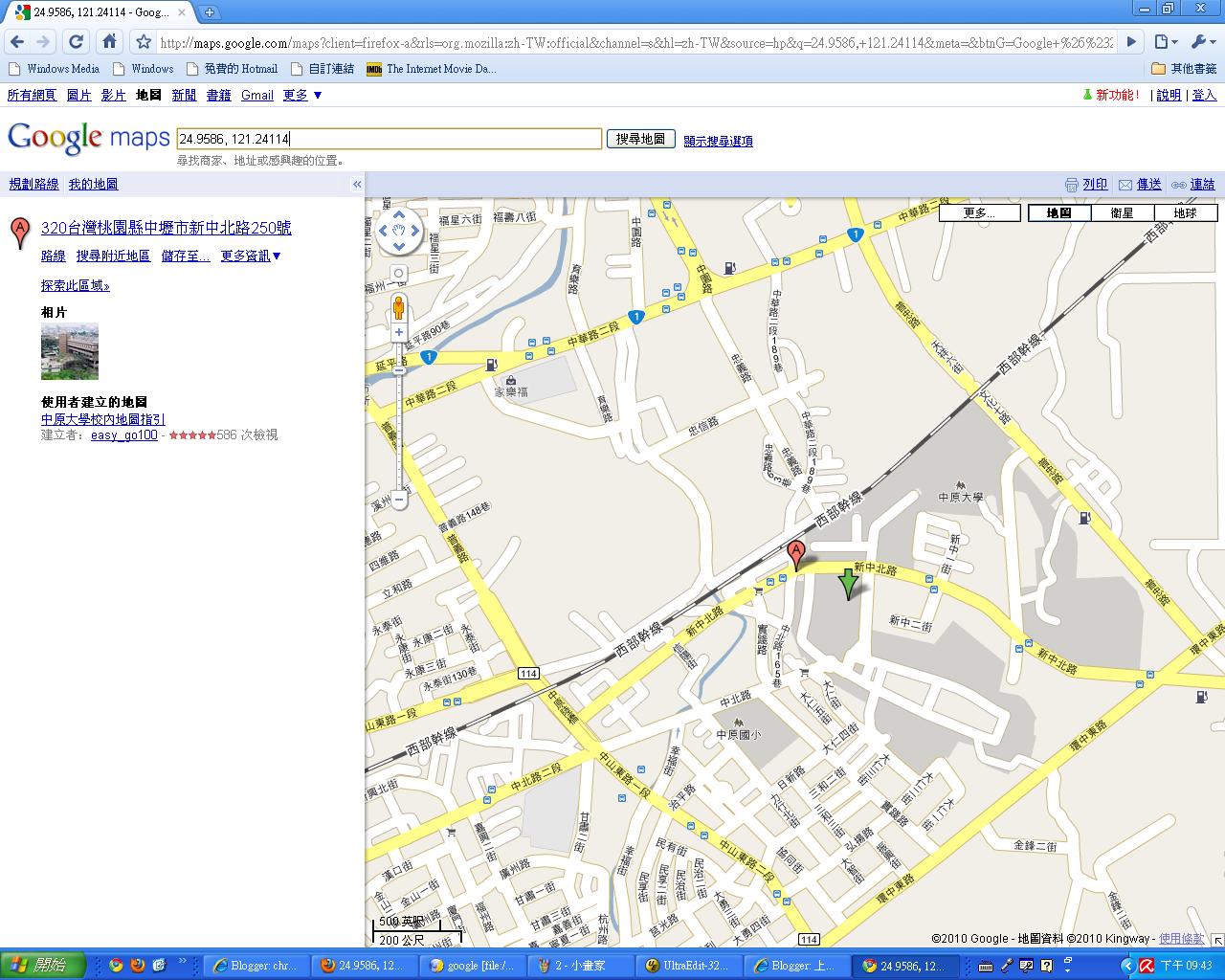Click the browser forward arrow

coord(43,42)
